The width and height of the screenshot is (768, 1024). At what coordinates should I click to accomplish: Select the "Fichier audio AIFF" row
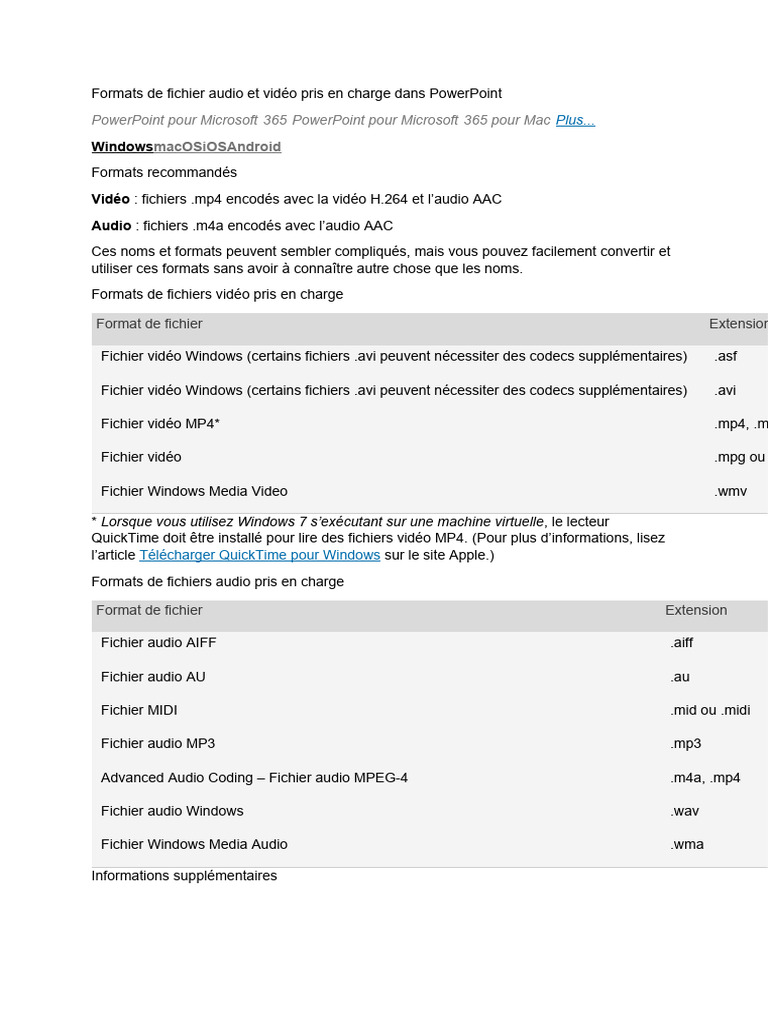click(x=158, y=642)
